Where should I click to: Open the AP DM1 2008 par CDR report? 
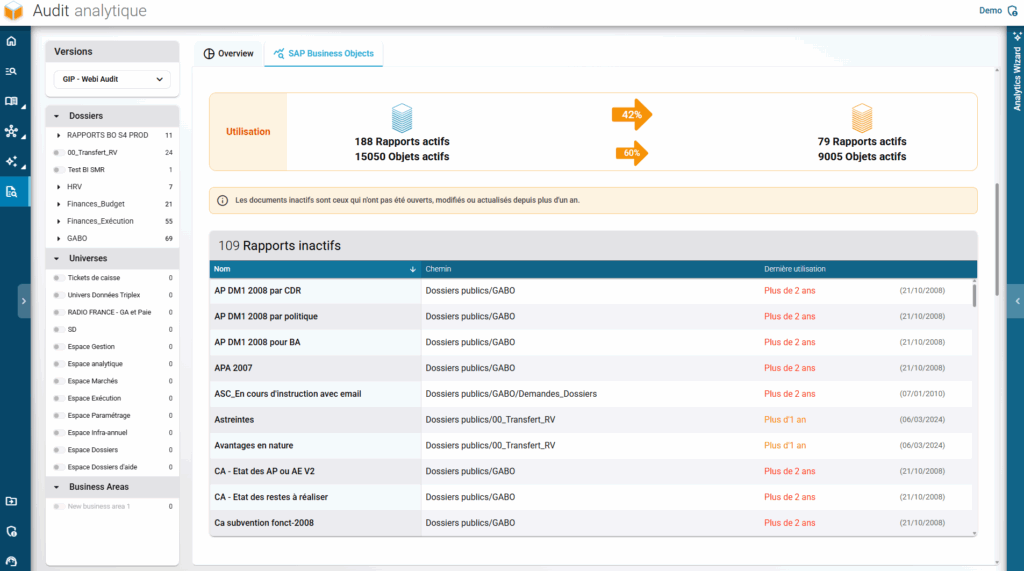pos(257,291)
